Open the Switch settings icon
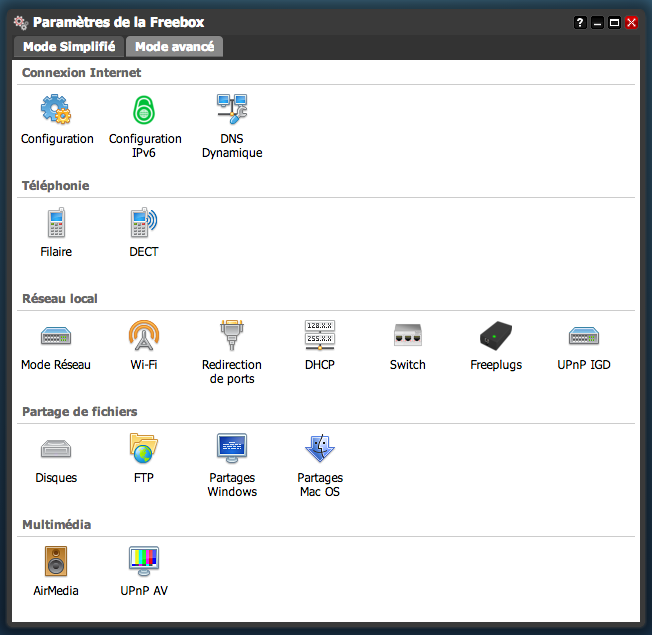The image size is (652, 635). [408, 335]
